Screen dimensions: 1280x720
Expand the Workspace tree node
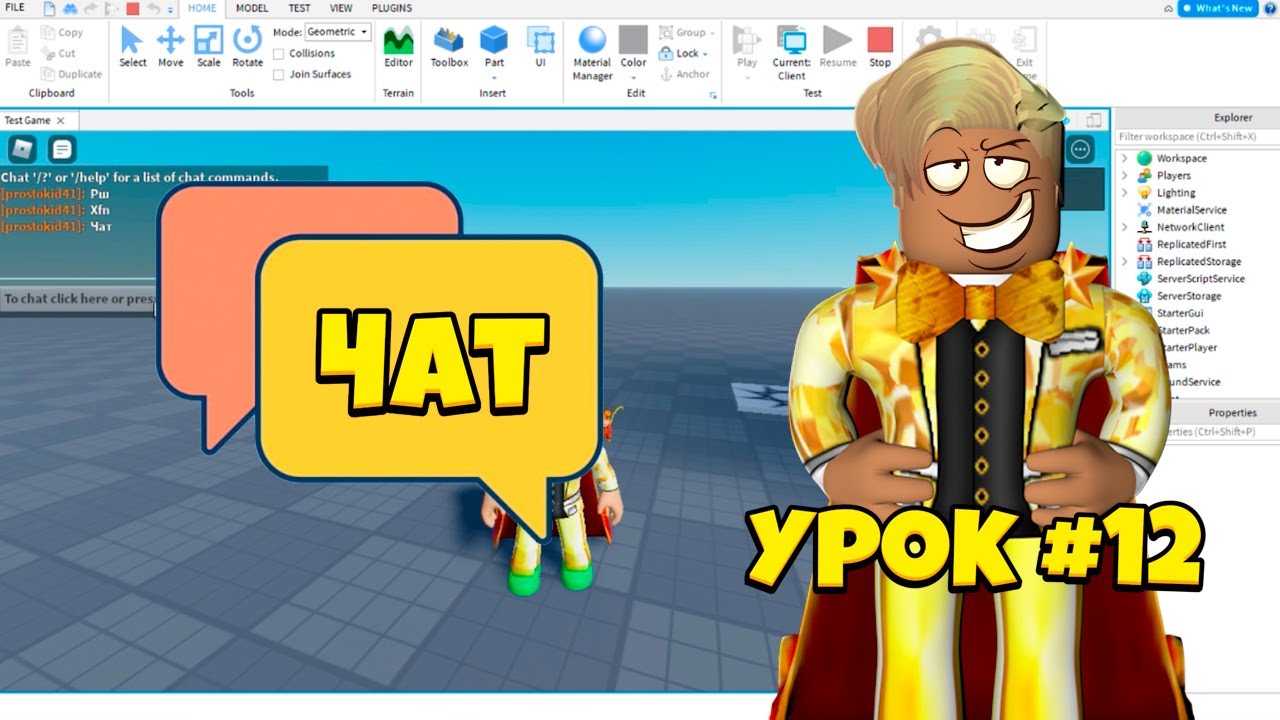pos(1124,158)
